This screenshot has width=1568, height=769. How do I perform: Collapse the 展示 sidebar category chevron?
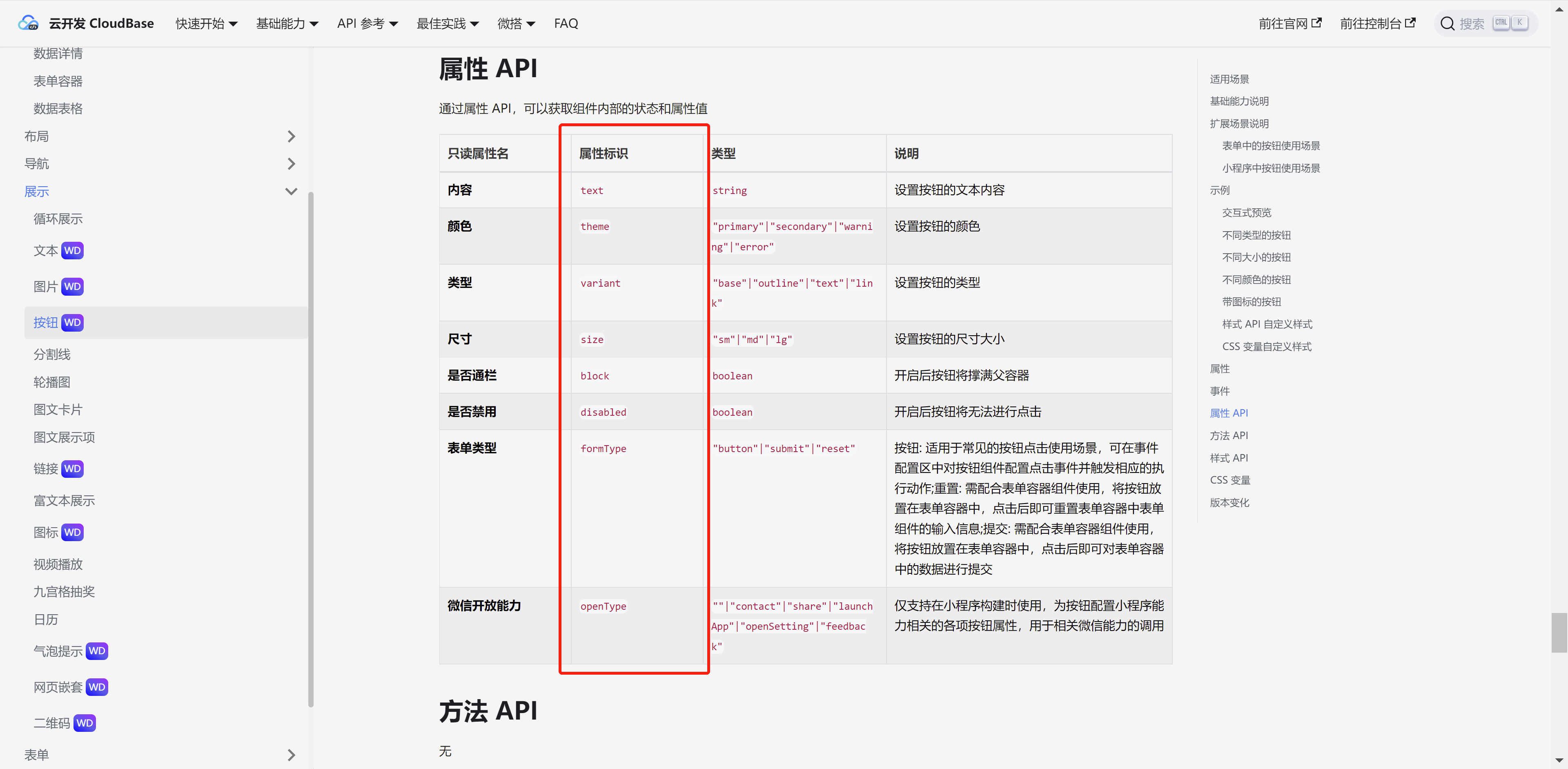pyautogui.click(x=291, y=191)
